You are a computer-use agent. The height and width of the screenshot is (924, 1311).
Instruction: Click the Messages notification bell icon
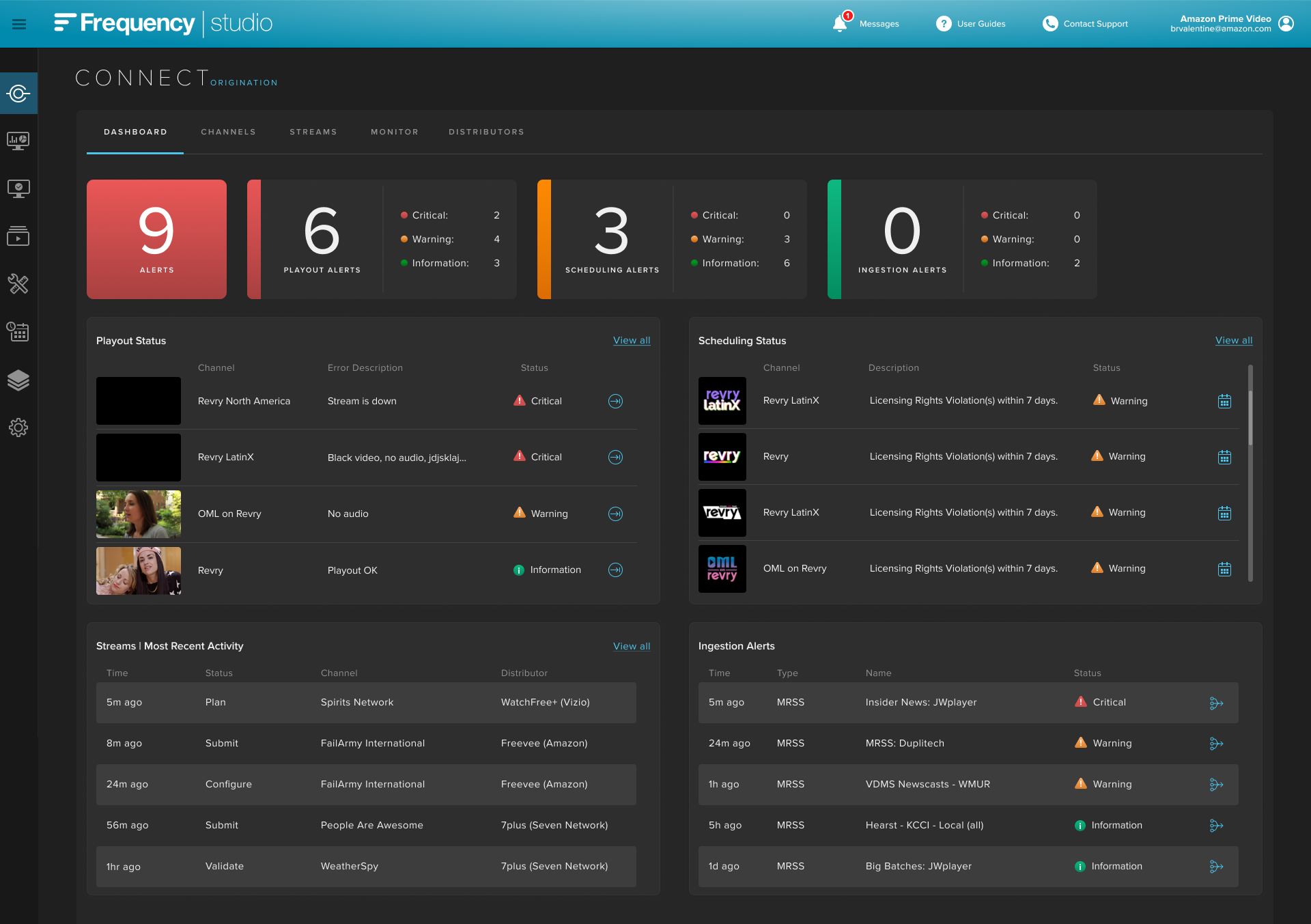point(840,24)
